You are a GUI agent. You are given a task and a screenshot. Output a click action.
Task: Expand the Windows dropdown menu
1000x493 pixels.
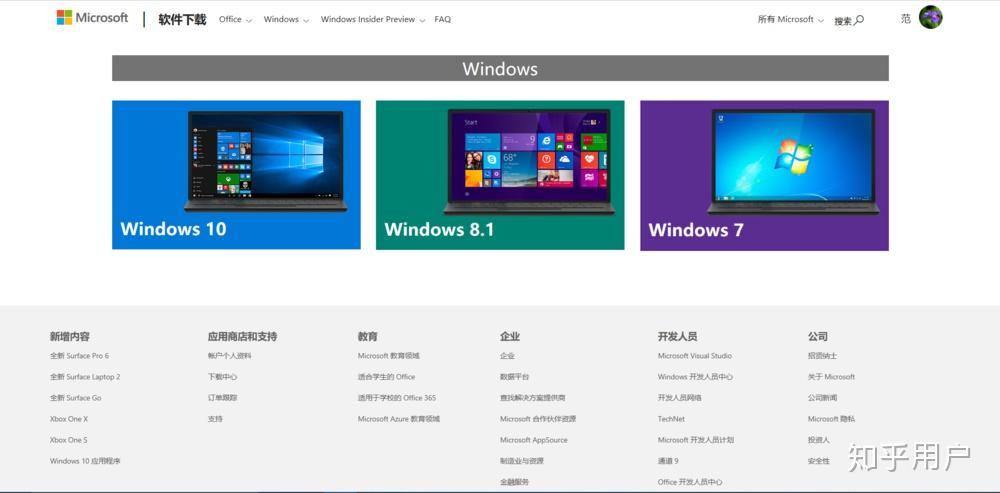tap(286, 20)
